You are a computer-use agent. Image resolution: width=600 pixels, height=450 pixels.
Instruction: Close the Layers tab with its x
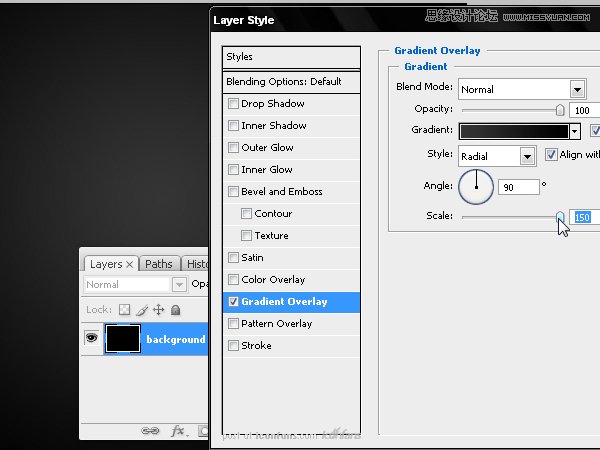click(129, 264)
